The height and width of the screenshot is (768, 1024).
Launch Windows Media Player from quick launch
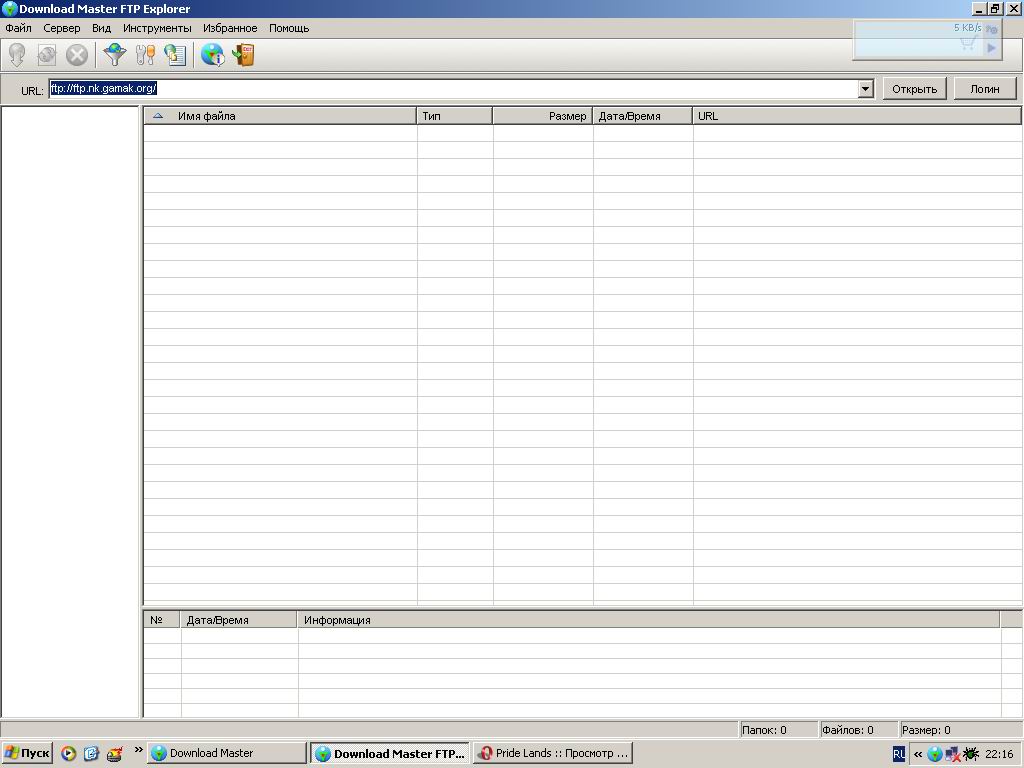click(69, 754)
